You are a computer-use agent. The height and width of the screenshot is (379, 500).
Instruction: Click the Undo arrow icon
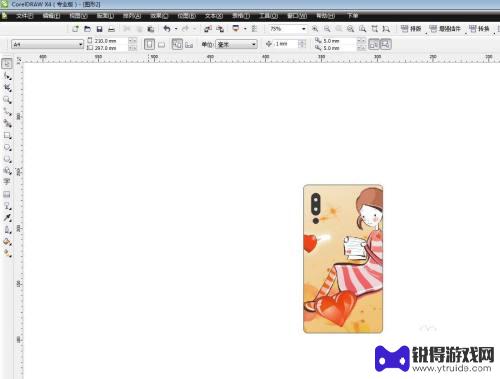(x=167, y=29)
